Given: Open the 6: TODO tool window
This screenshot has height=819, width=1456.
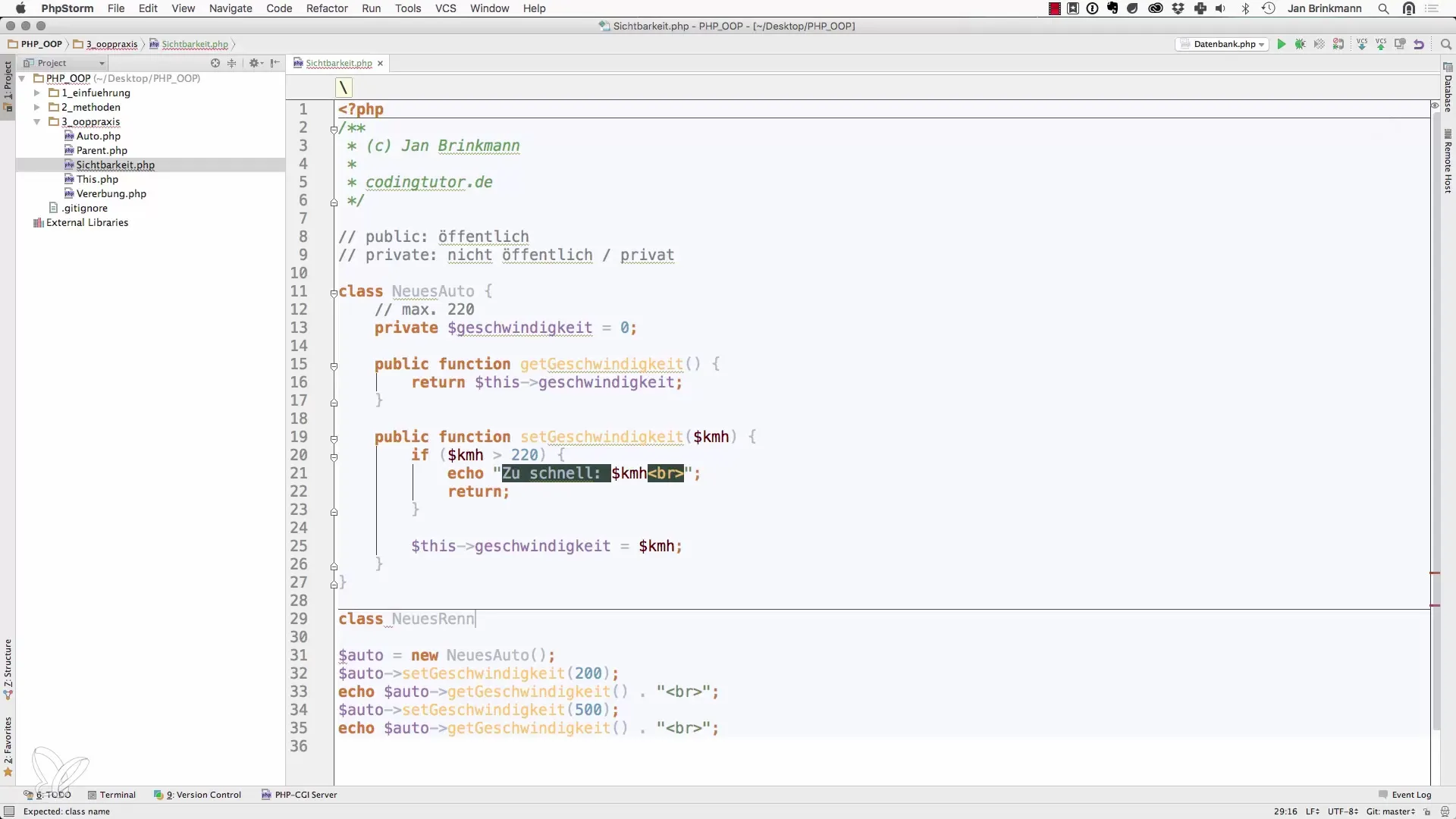Looking at the screenshot, I should 47,795.
